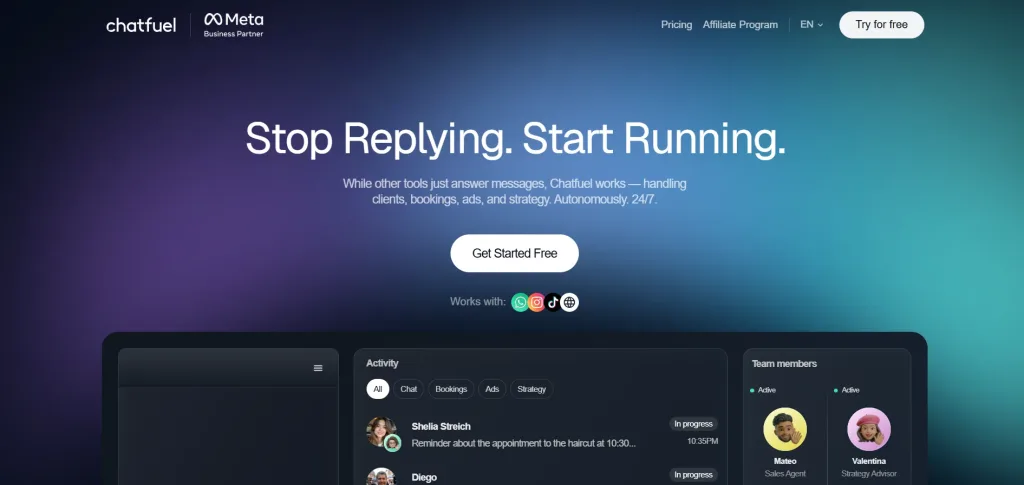Click the Team members heading

(x=784, y=364)
